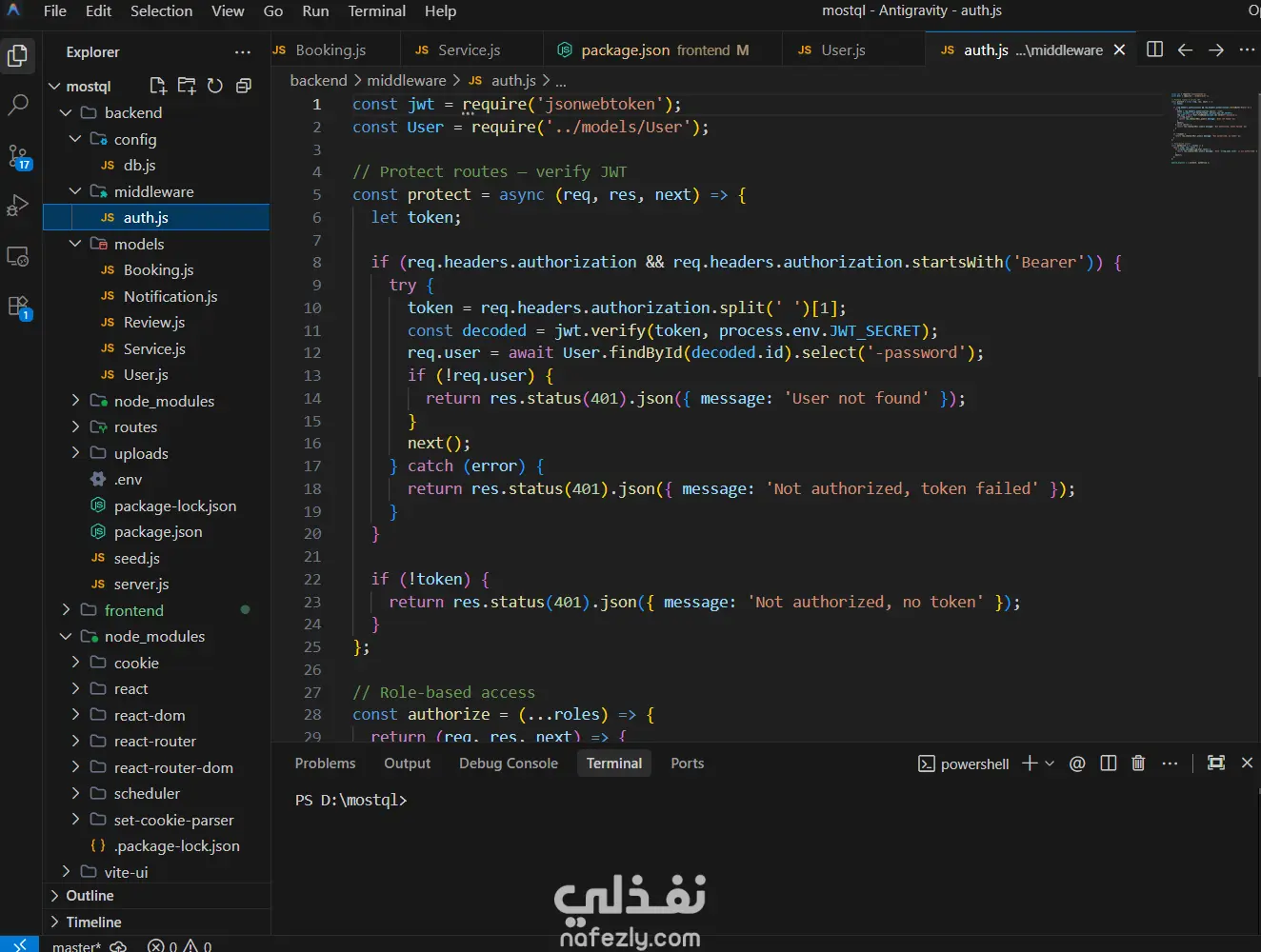Open terminal panel more actions menu

(1171, 764)
